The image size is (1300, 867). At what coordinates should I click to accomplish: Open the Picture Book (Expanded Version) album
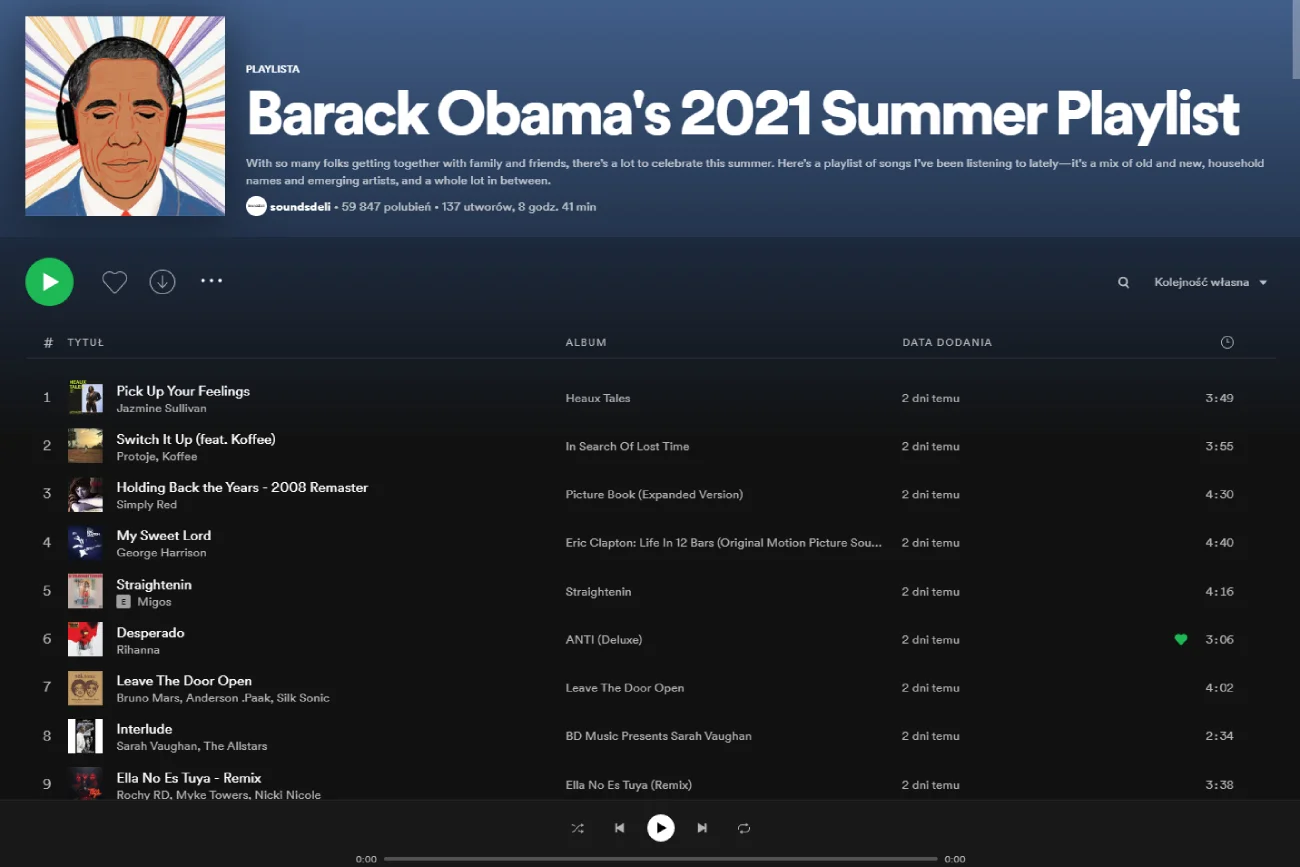pyautogui.click(x=654, y=494)
